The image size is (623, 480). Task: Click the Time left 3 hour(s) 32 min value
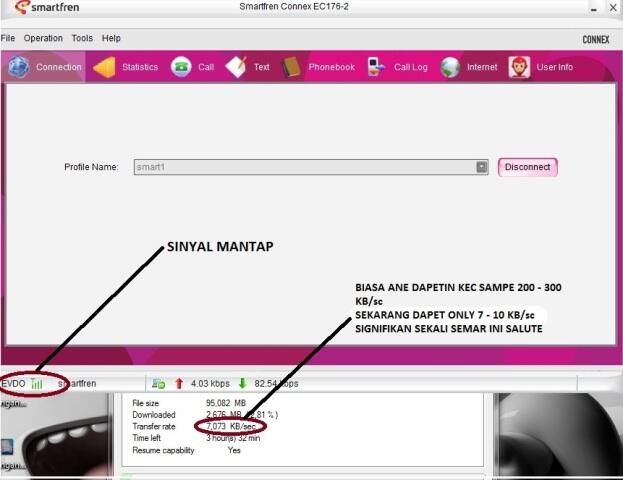[233, 438]
